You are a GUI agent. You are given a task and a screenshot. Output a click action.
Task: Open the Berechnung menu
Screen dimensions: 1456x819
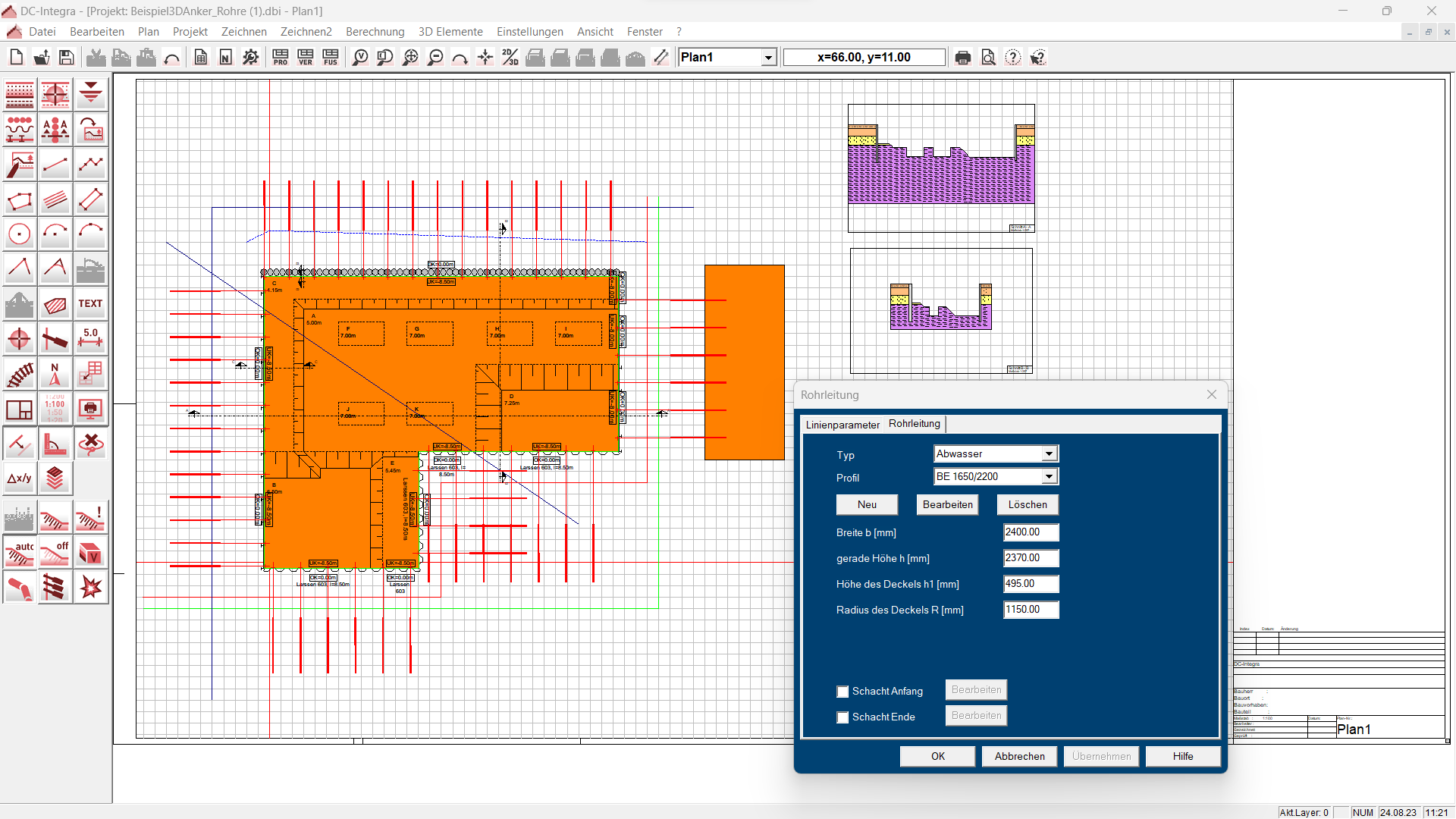click(375, 32)
